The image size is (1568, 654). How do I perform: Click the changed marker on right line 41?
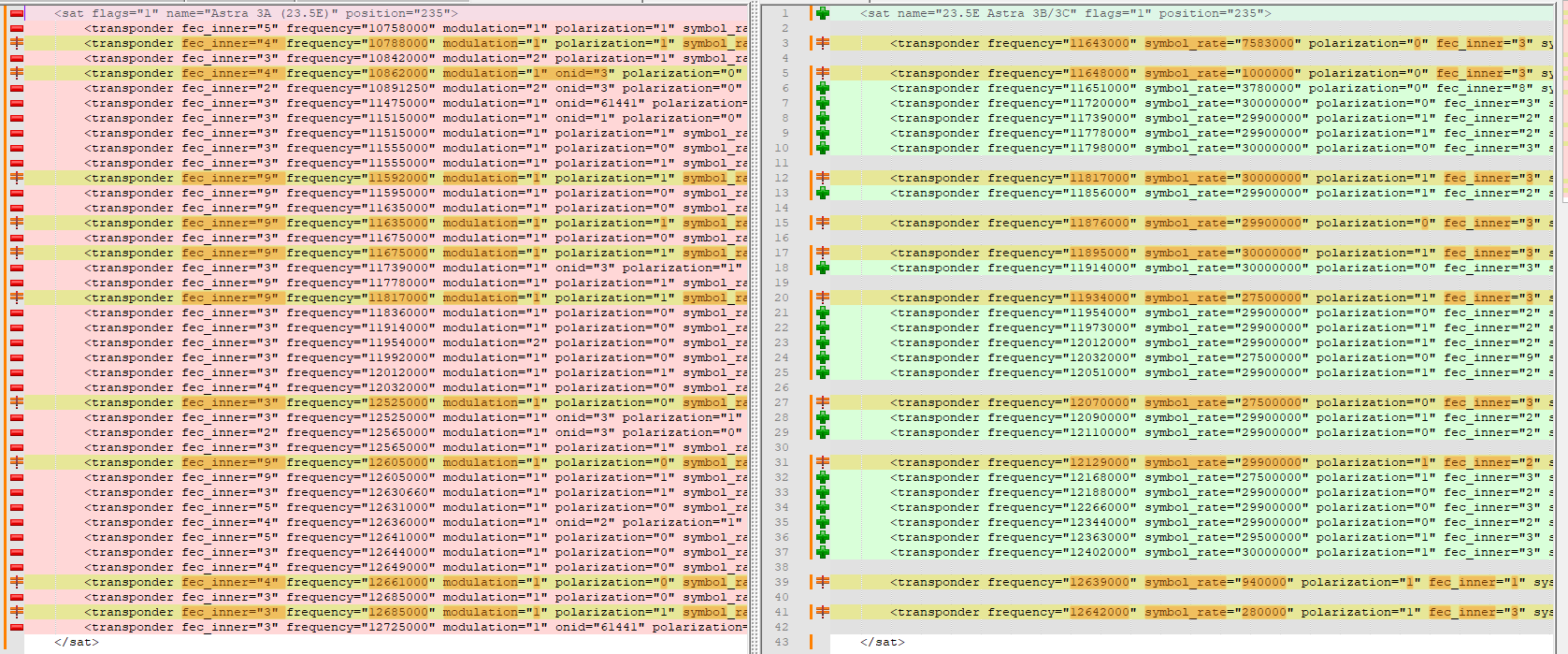[823, 612]
